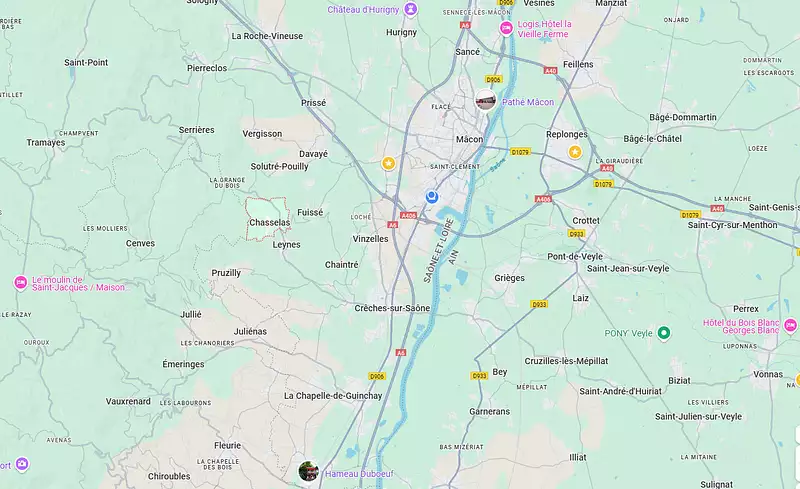Click the saved-place star next to Replonges
The width and height of the screenshot is (800, 489).
coord(575,152)
